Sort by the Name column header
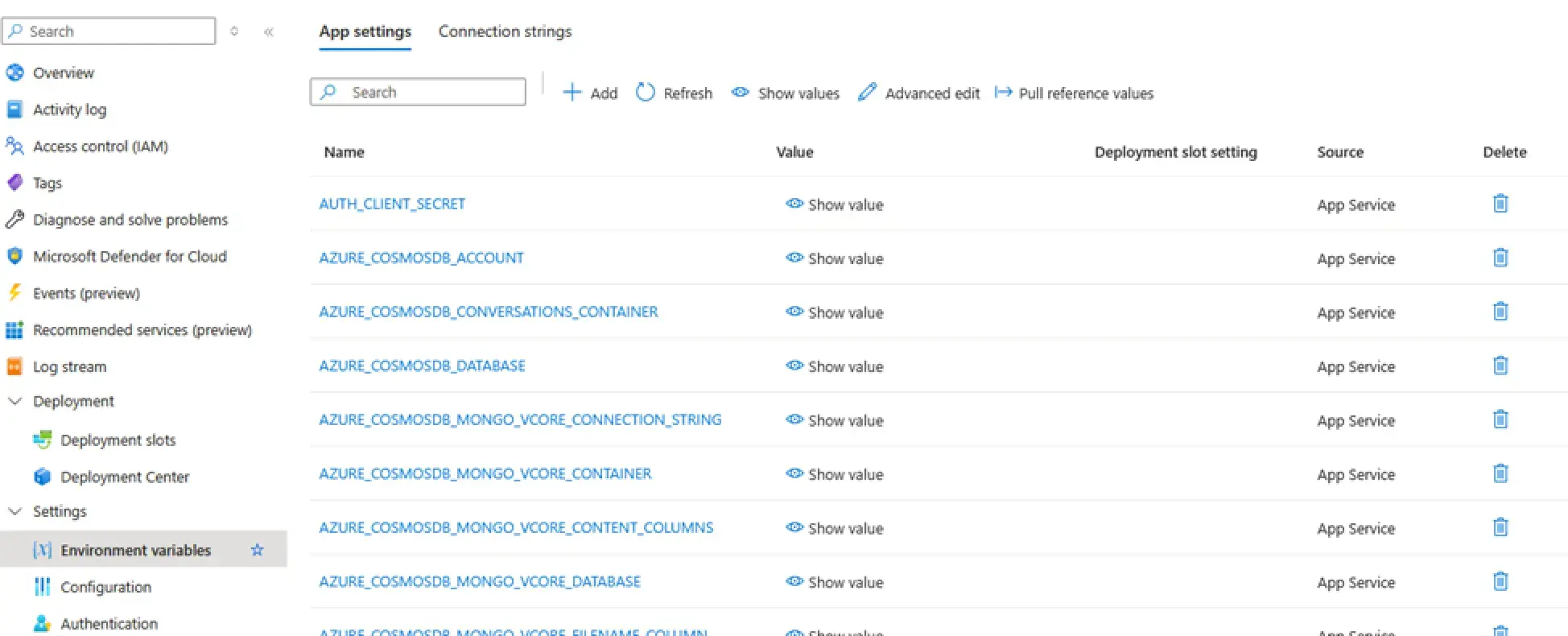 344,152
